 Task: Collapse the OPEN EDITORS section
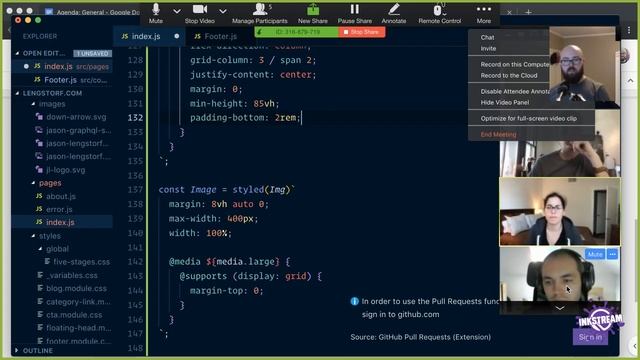coord(17,53)
